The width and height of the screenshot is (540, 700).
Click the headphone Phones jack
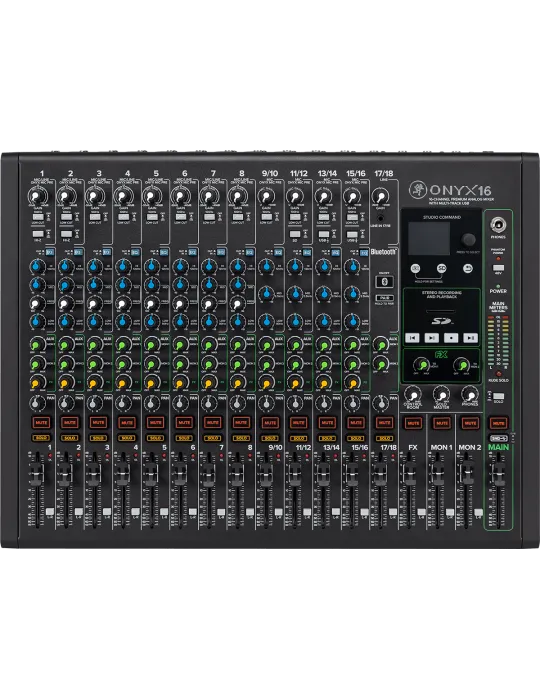[498, 224]
